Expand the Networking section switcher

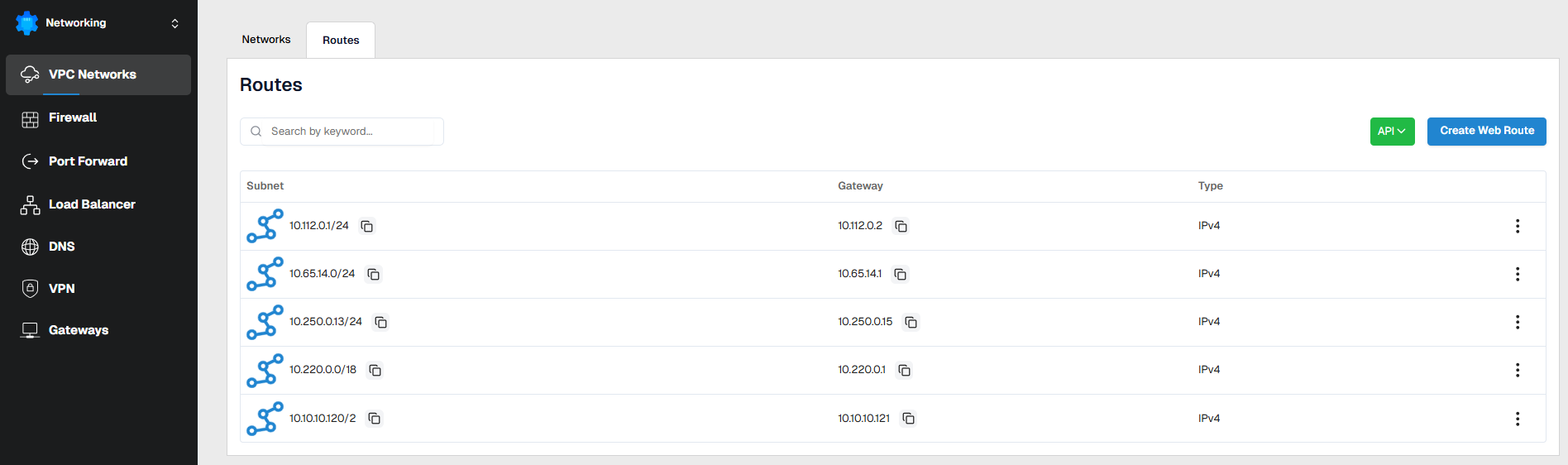(174, 23)
